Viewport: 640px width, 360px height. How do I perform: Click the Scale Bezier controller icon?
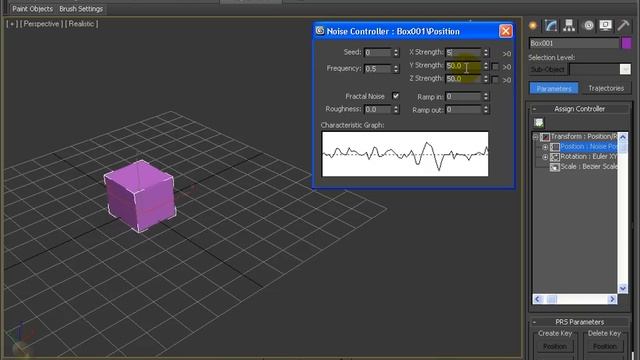pos(555,167)
